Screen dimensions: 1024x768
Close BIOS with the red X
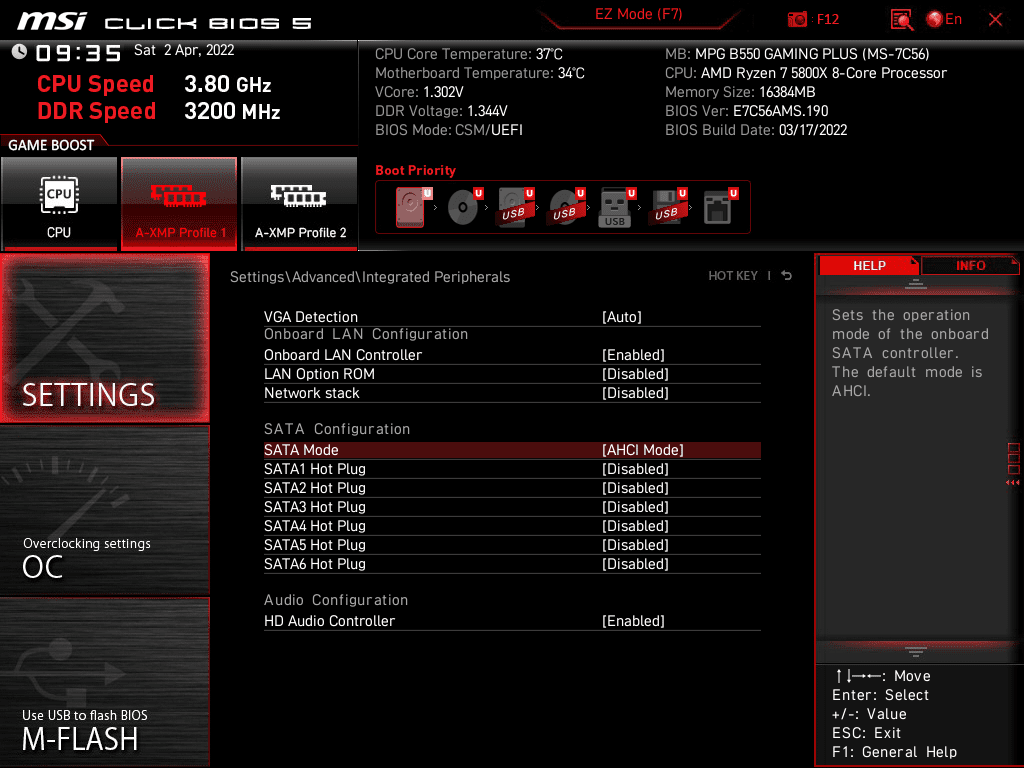995,20
